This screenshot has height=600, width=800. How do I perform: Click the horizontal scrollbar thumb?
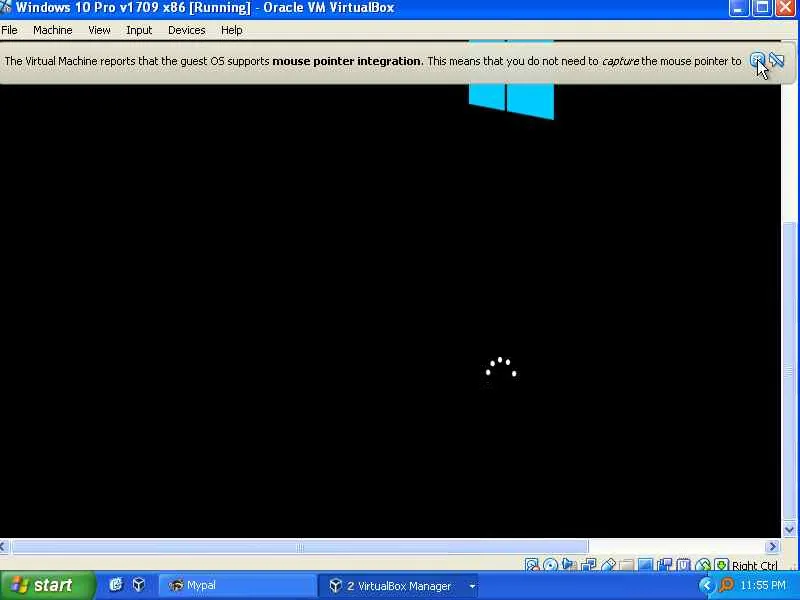point(300,547)
